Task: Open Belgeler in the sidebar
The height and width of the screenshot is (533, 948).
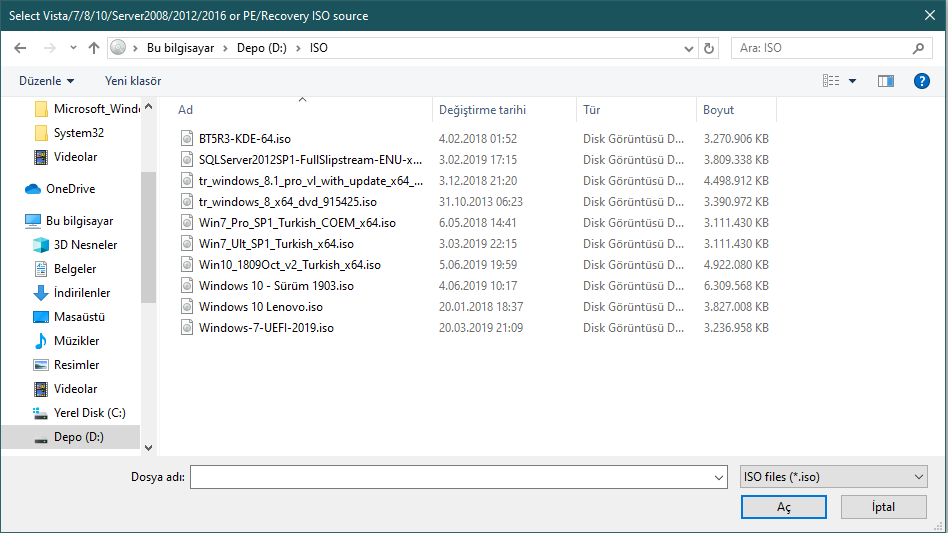Action: click(x=65, y=269)
